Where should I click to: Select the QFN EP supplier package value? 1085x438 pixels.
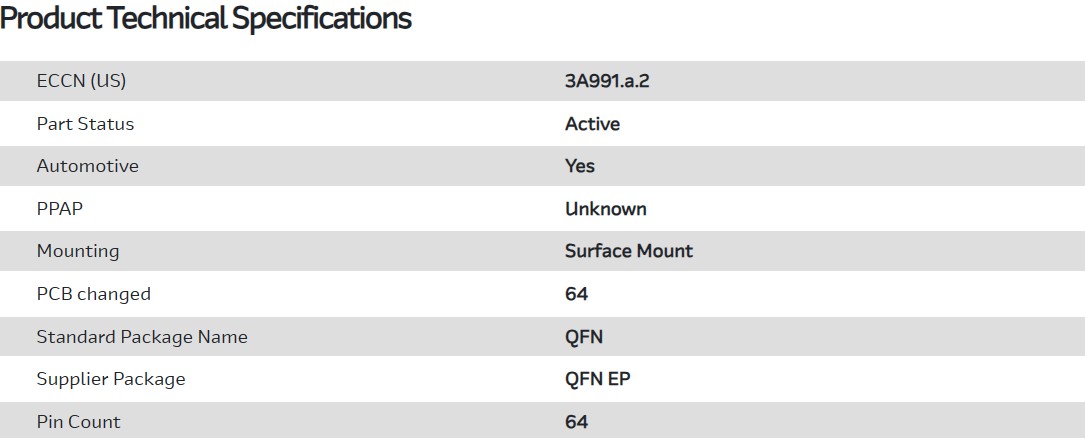click(597, 379)
